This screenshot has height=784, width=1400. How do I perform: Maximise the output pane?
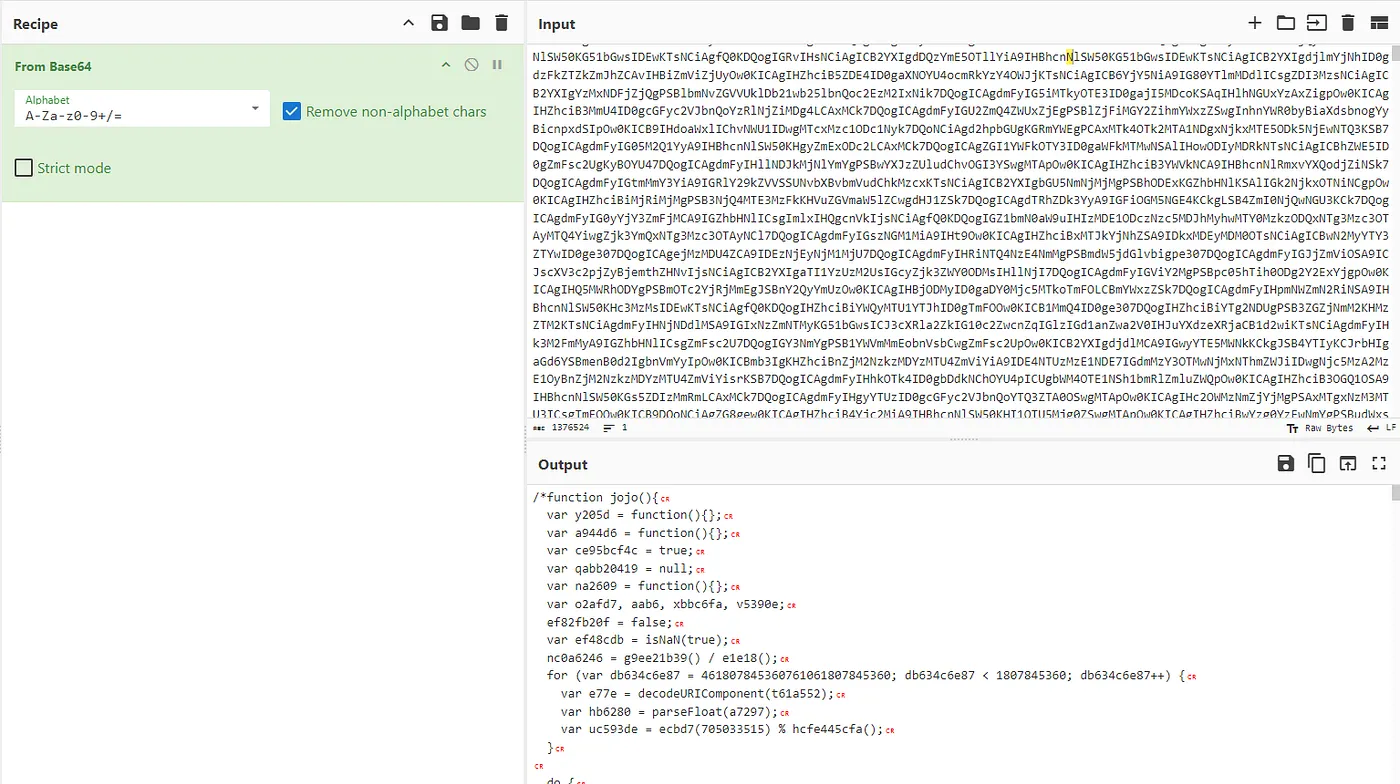coord(1379,463)
